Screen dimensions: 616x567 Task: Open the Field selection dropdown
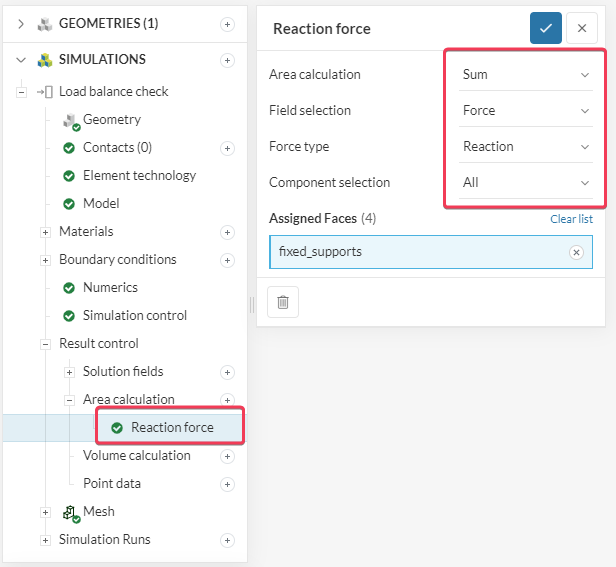525,110
